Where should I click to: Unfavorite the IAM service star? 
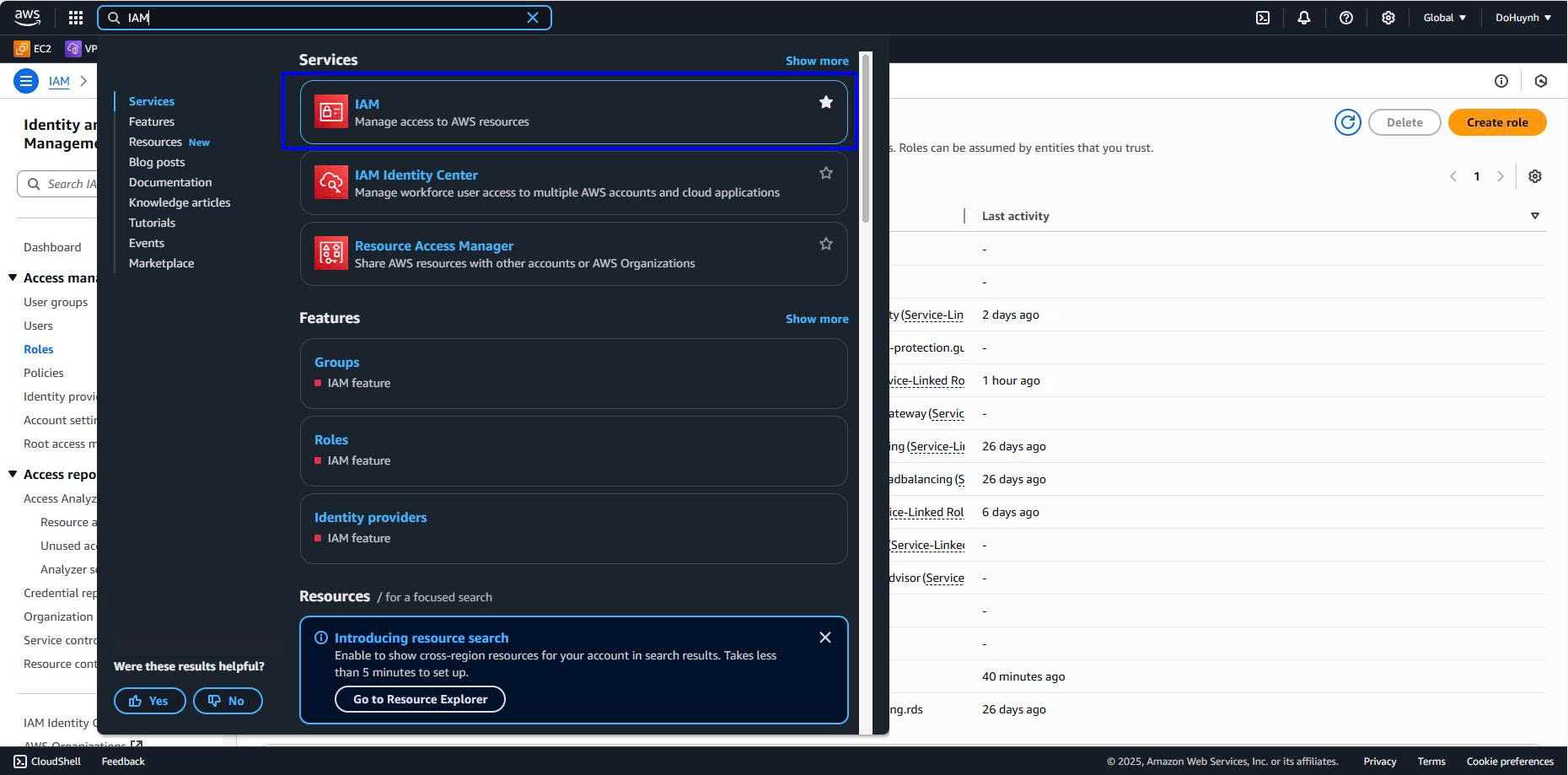pos(825,102)
